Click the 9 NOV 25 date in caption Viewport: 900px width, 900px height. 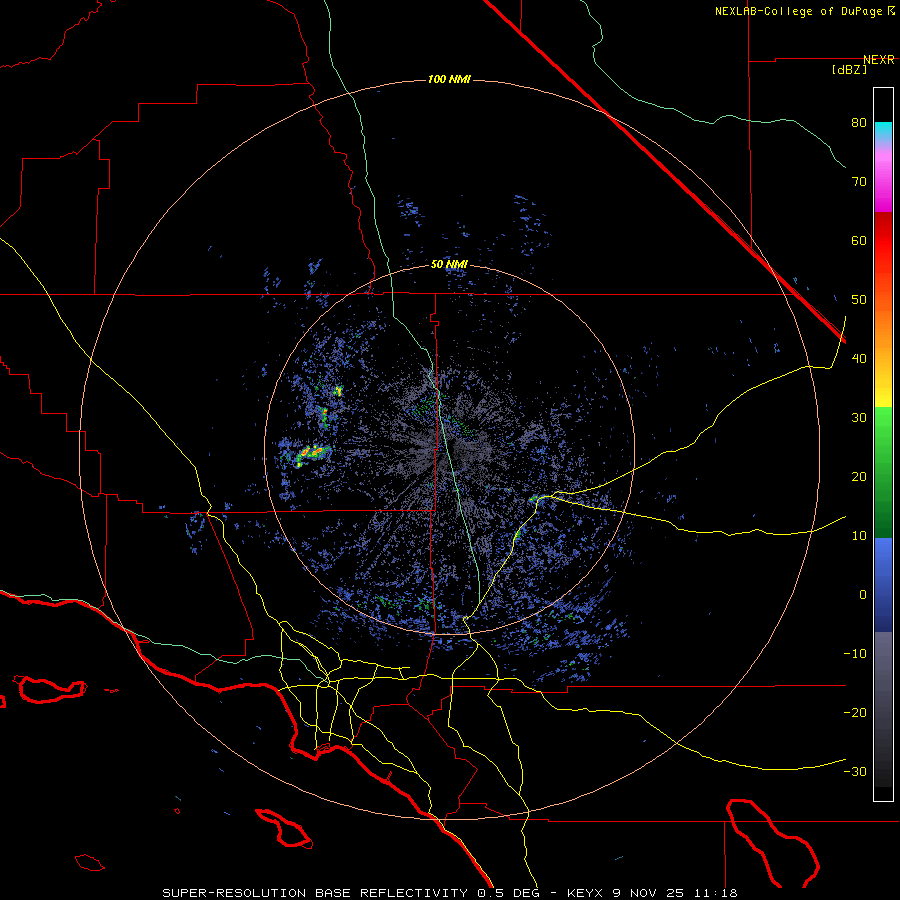click(649, 893)
